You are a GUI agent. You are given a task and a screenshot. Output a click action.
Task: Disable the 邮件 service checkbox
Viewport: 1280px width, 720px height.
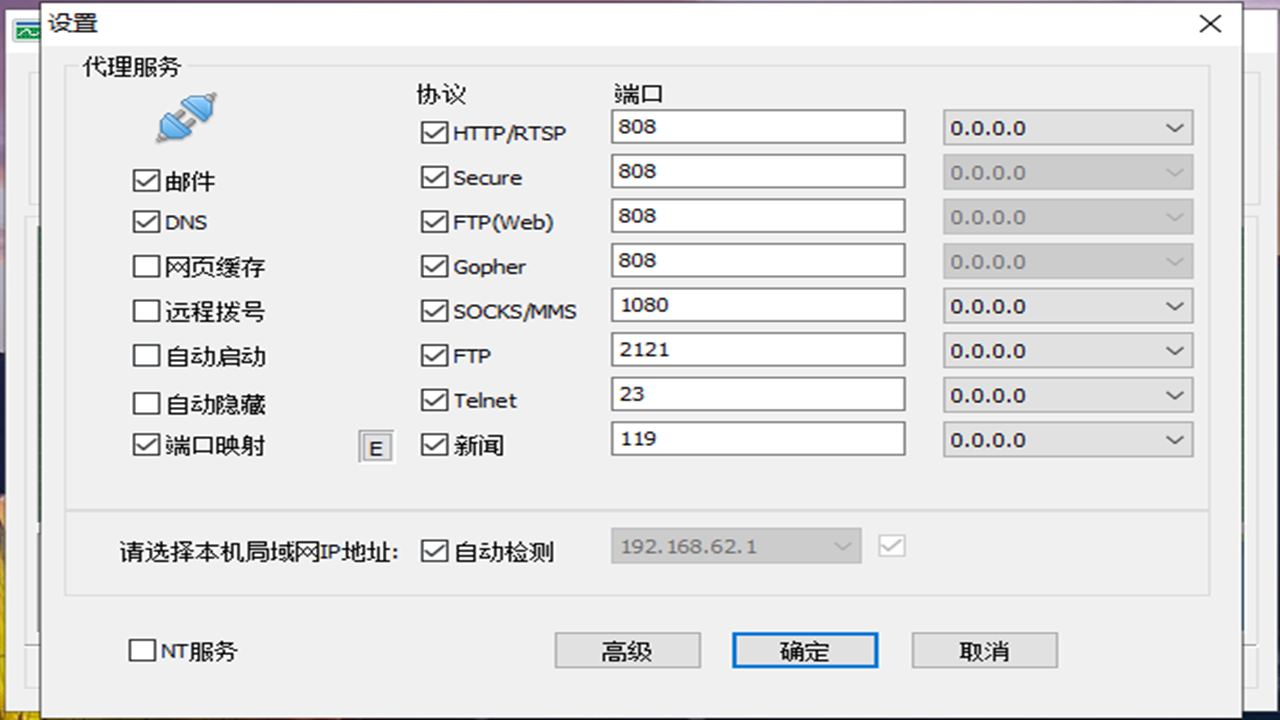point(146,179)
